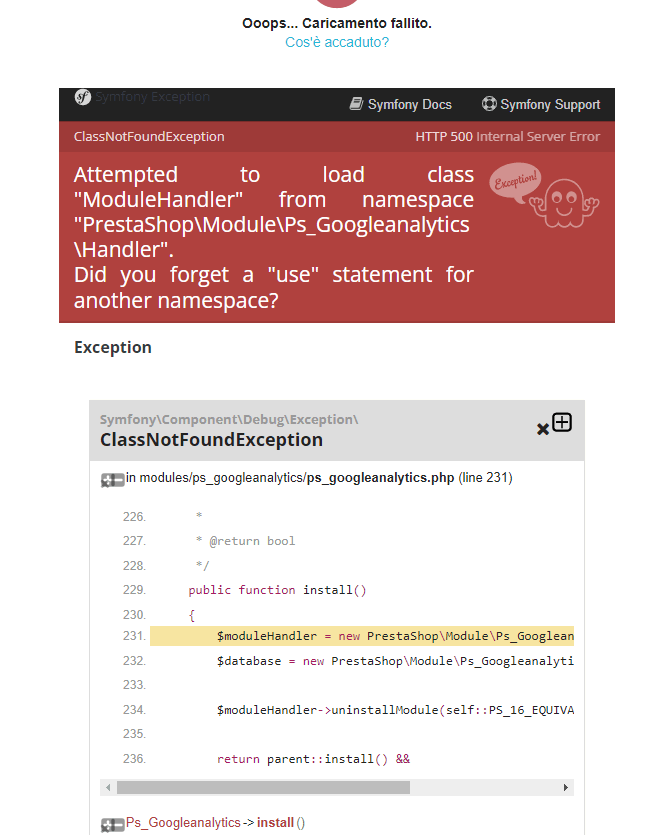Click code line 229 "public function install()"
Screen dimensions: 657x835
click(277, 590)
